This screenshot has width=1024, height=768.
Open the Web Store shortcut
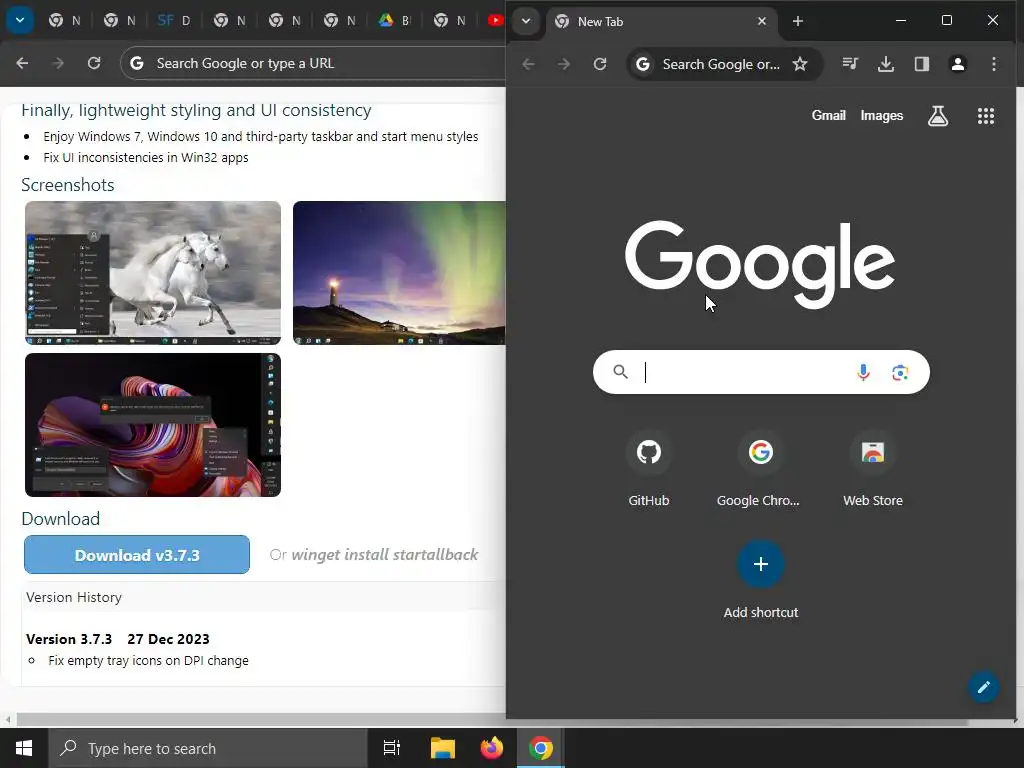pos(873,469)
